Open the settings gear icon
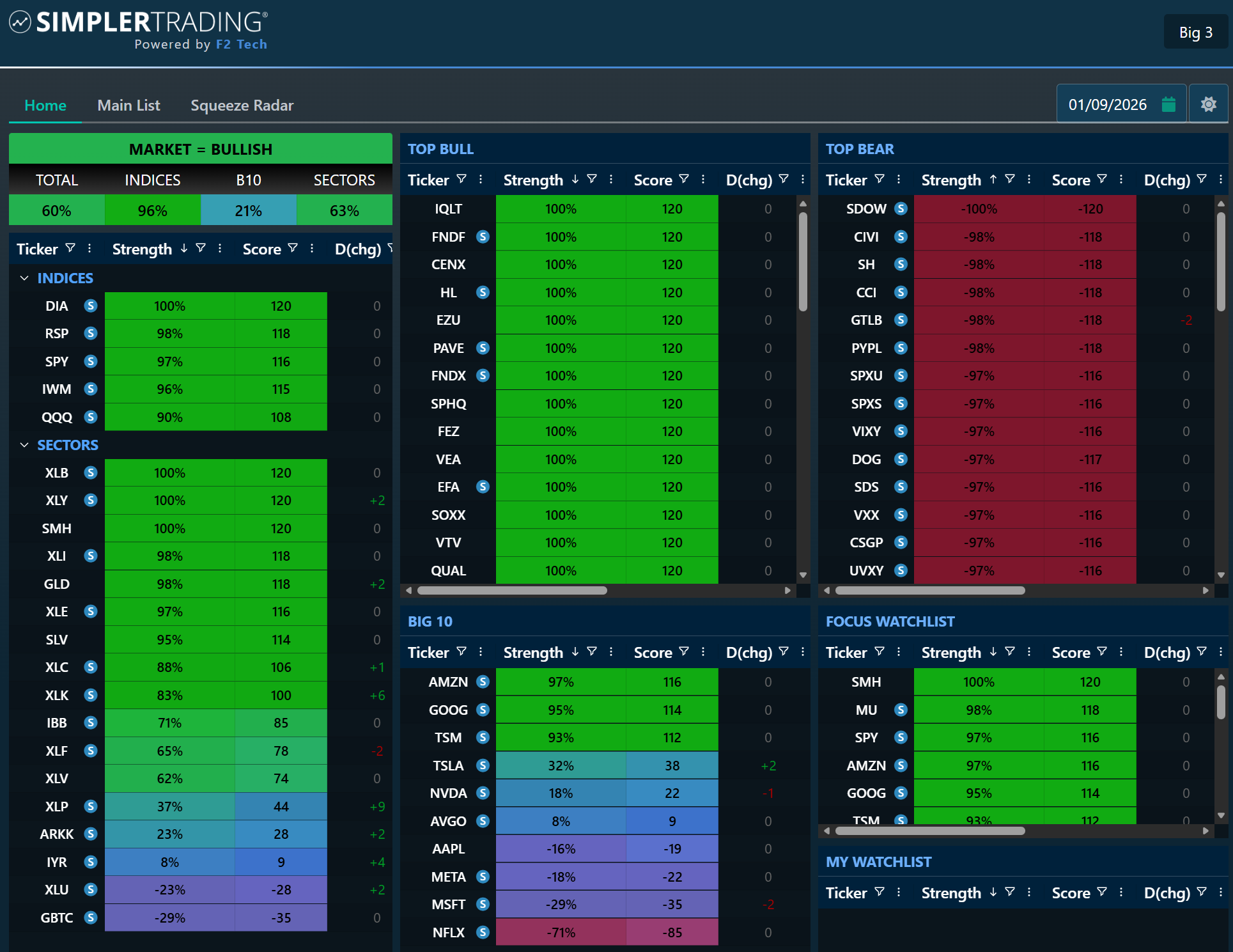The width and height of the screenshot is (1233, 952). 1208,104
